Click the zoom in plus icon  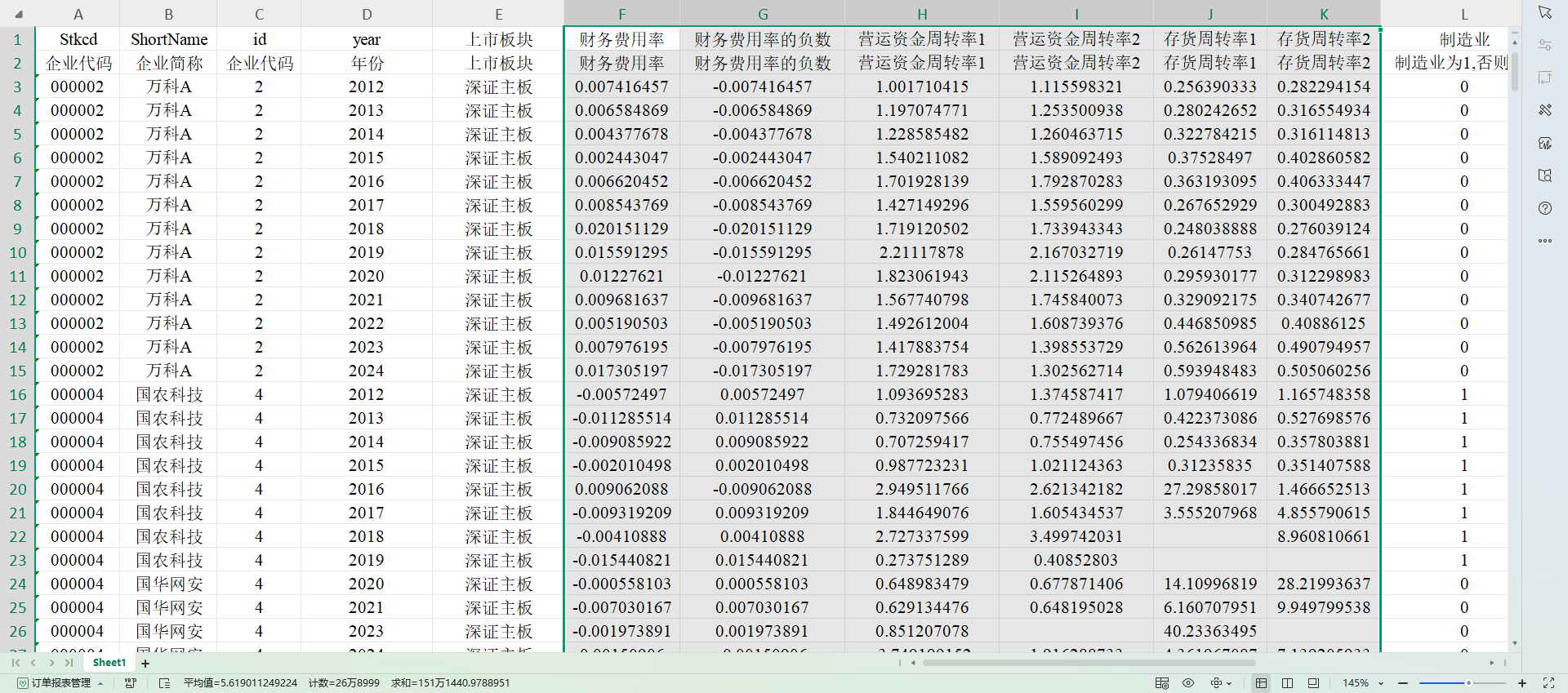click(1522, 683)
